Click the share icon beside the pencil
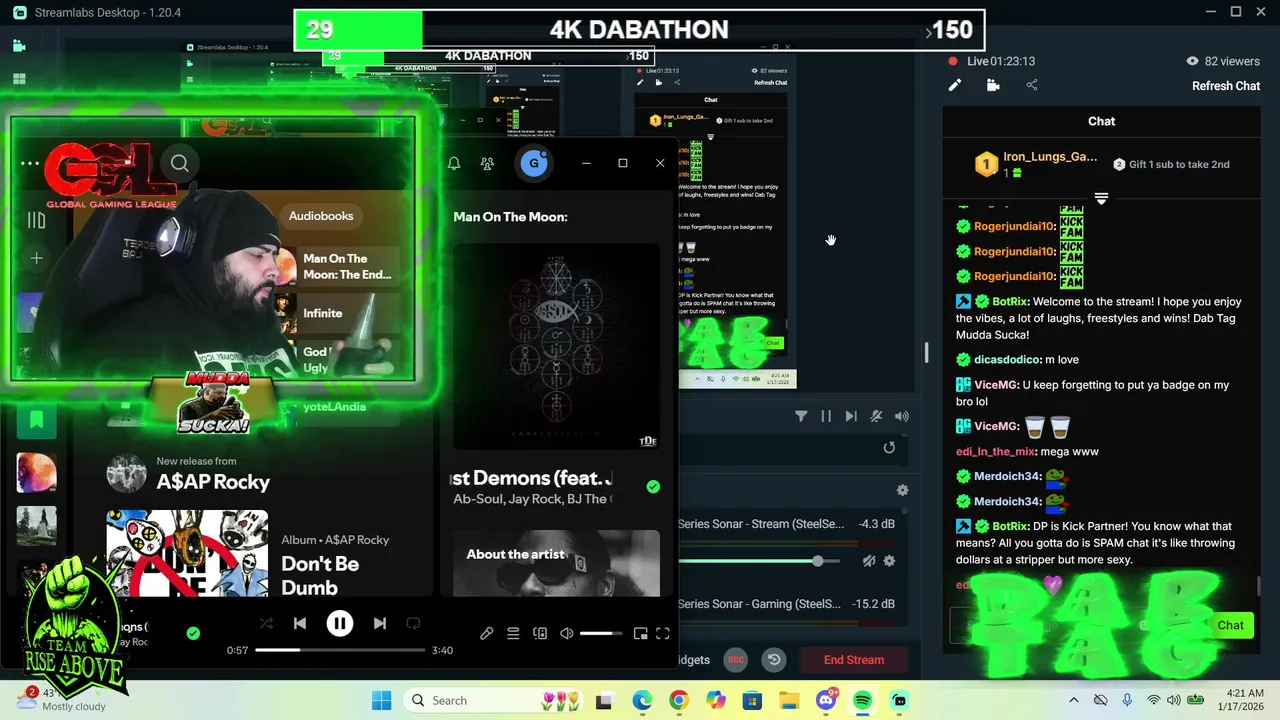The height and width of the screenshot is (720, 1280). (1032, 85)
